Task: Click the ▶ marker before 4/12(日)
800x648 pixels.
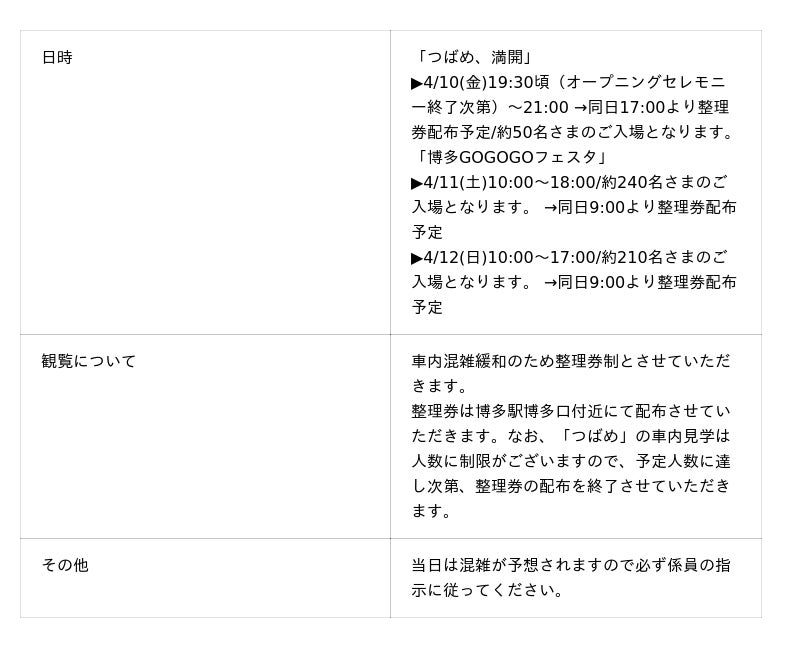Action: tap(417, 258)
